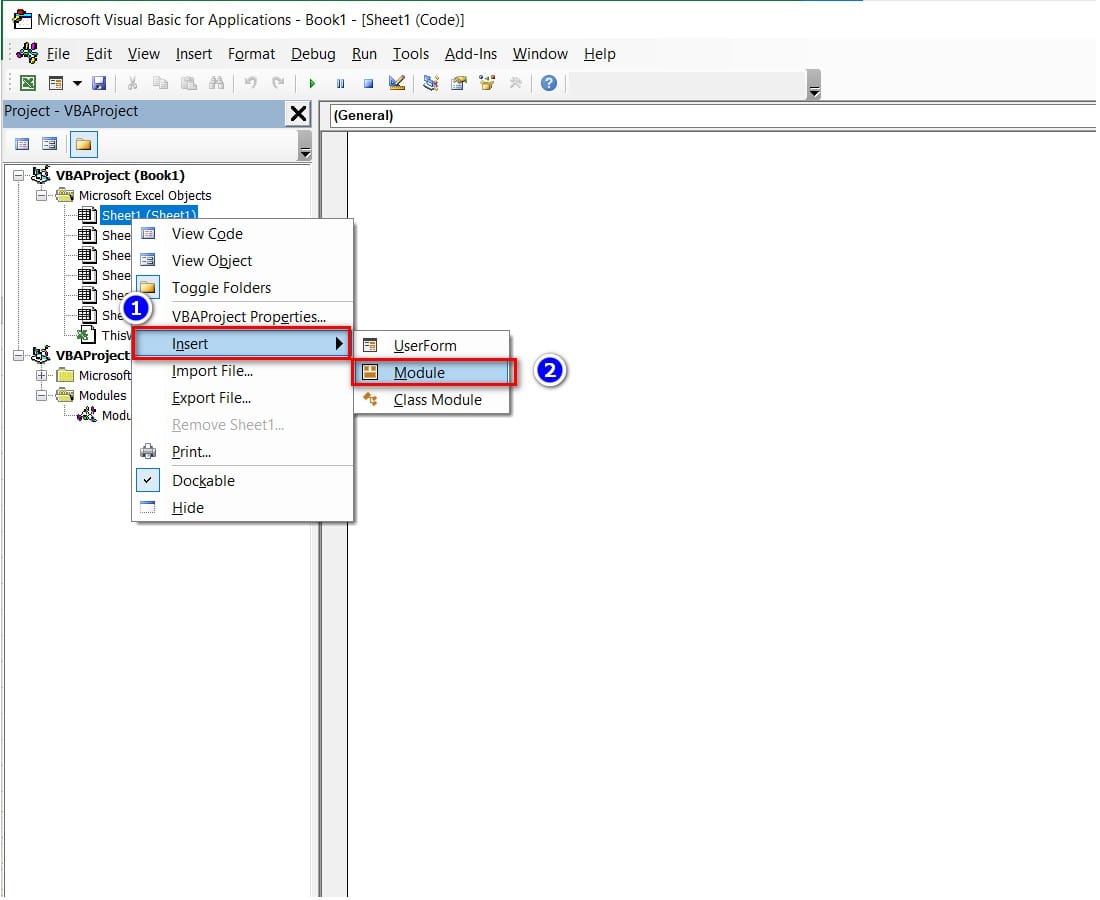The image size is (1100, 900).
Task: Click the Reset stop square icon
Action: 368,84
